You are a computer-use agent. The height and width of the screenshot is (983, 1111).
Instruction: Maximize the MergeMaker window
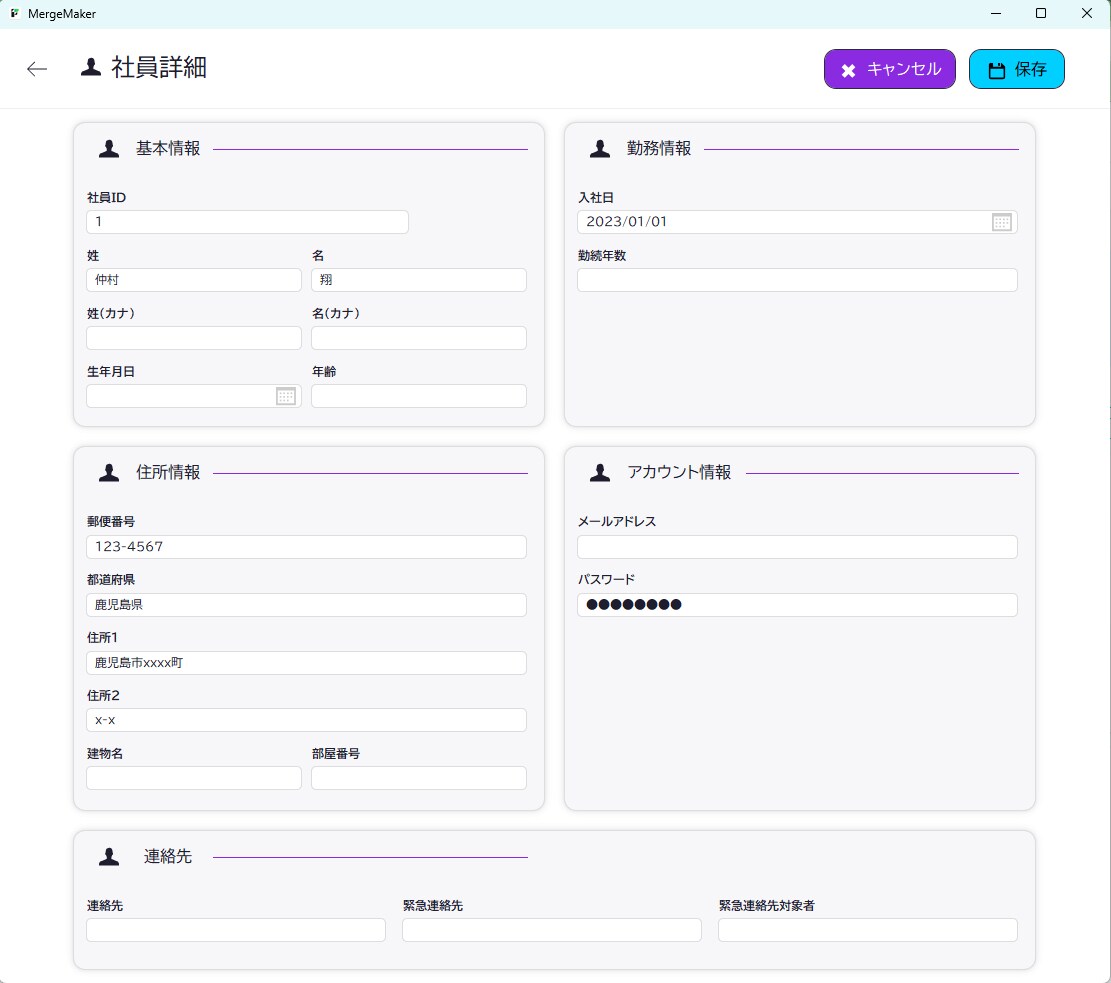click(x=1041, y=13)
